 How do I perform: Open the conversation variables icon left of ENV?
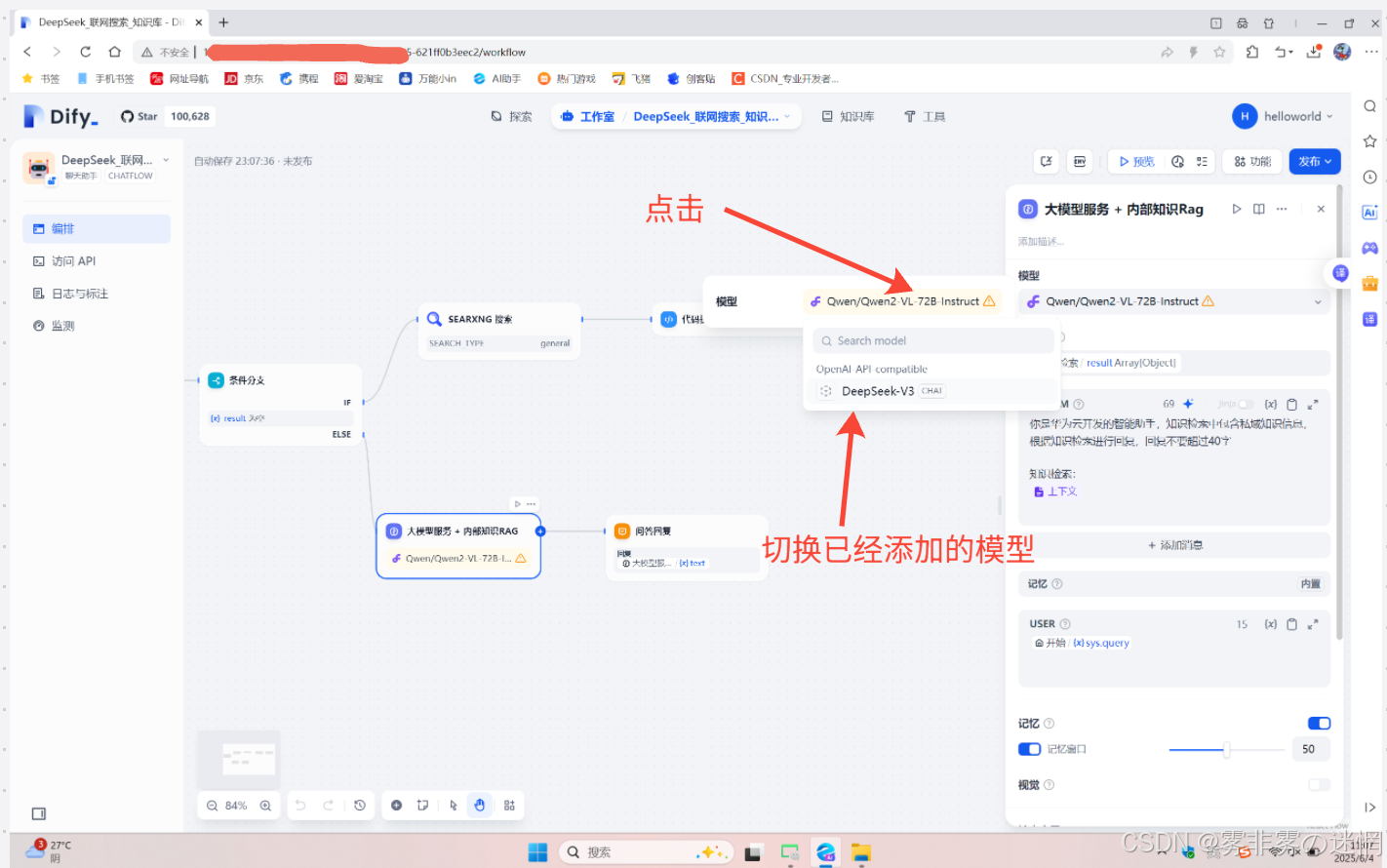[x=1046, y=162]
